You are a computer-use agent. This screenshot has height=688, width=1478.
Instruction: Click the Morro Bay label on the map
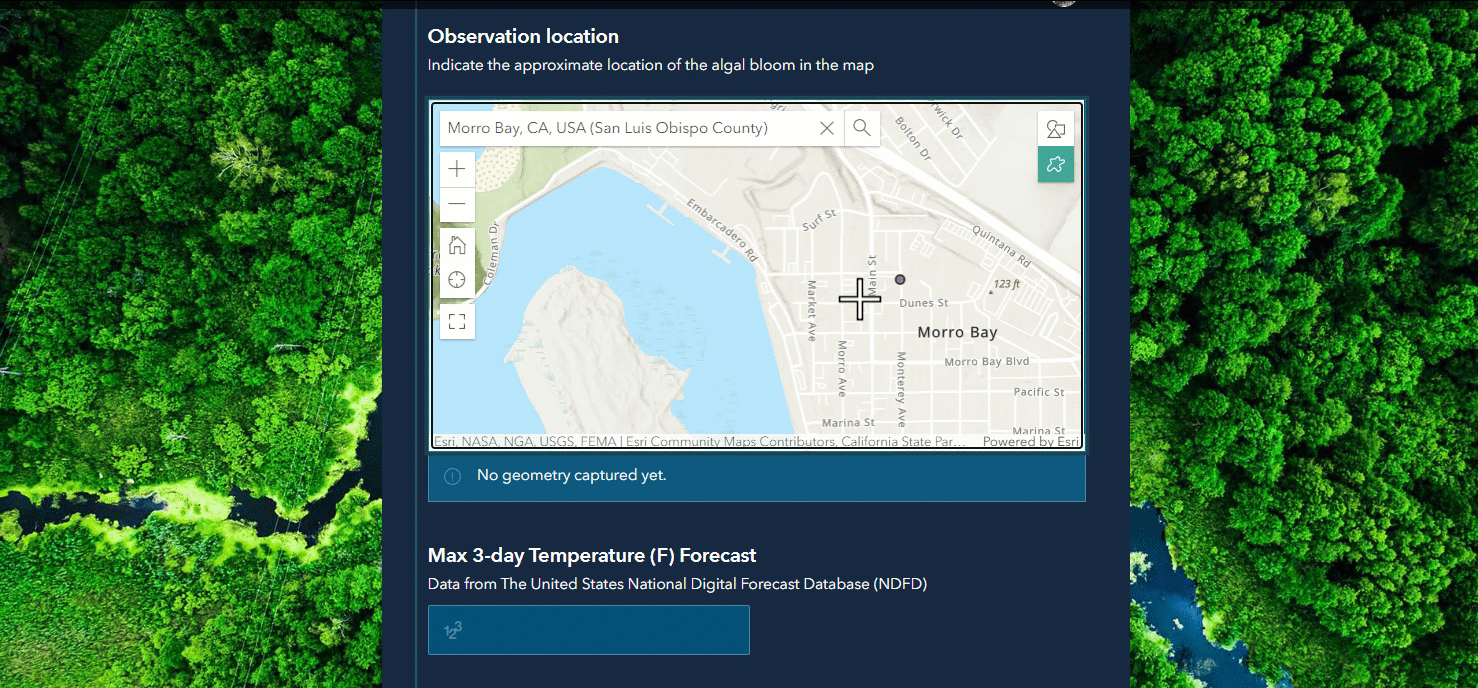(957, 332)
